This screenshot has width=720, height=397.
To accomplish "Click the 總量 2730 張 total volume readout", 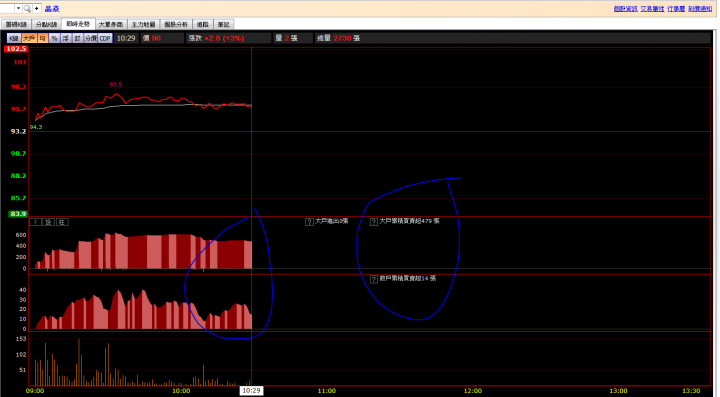I will point(338,38).
